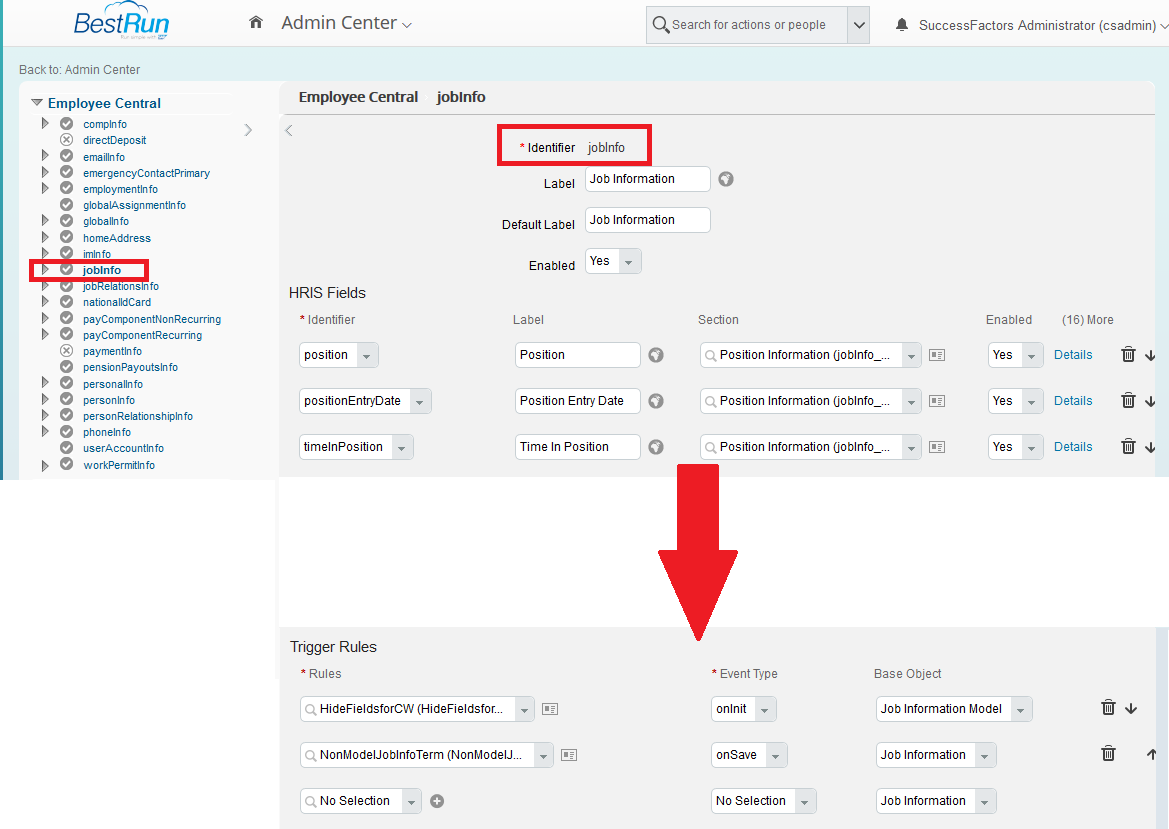Viewport: 1169px width, 829px height.
Task: Select personalInfo in the tree
Action: [113, 385]
